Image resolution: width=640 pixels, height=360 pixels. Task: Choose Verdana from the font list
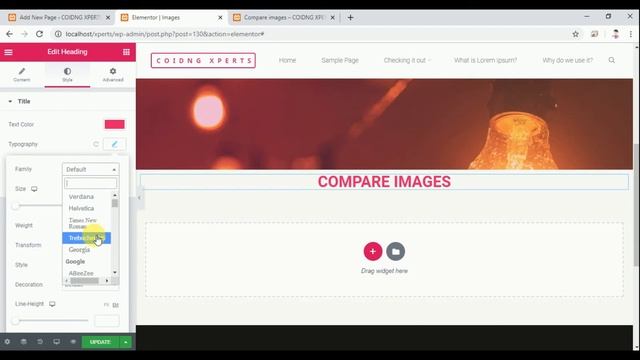pyautogui.click(x=81, y=197)
